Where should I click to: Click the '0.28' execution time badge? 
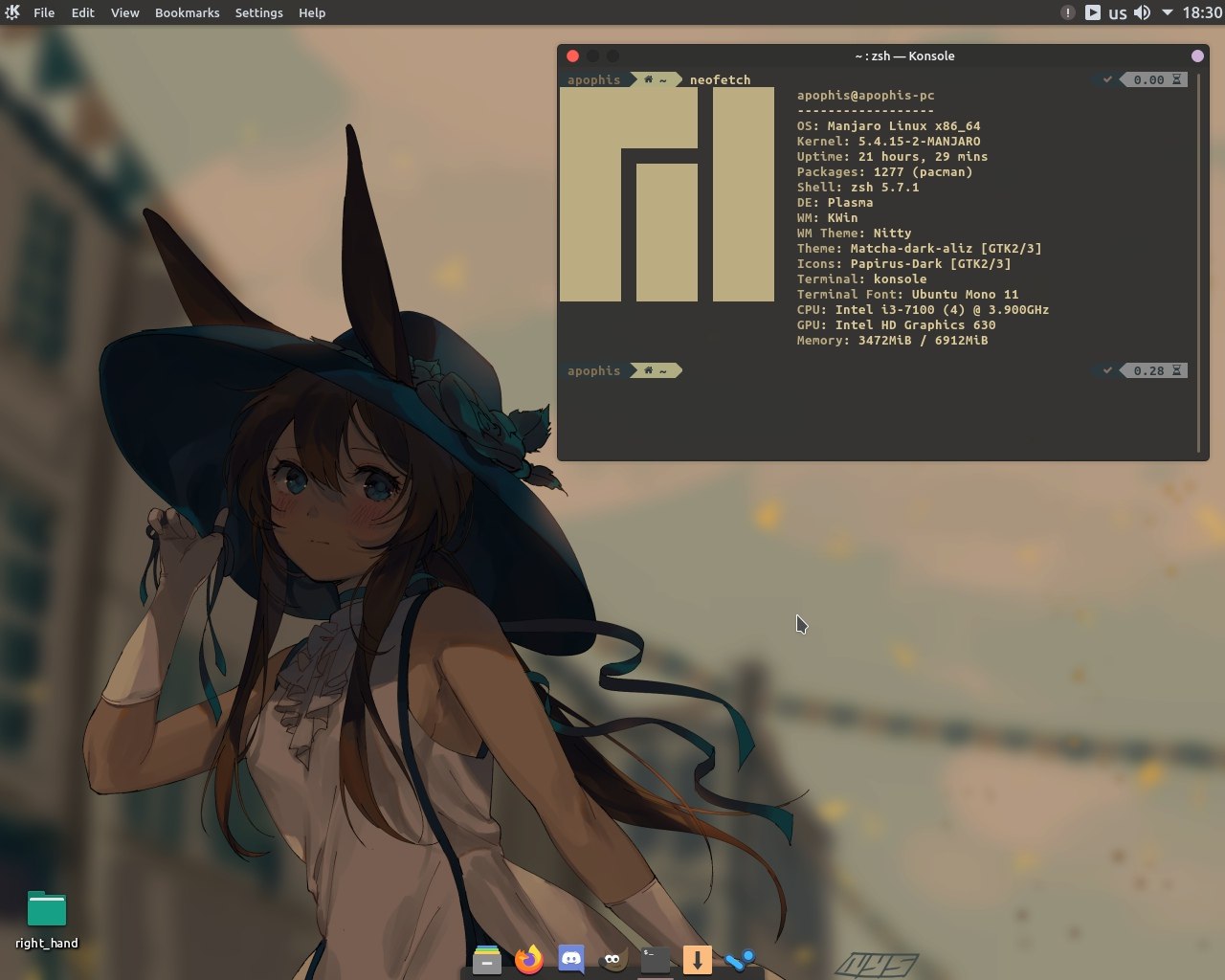coord(1154,371)
